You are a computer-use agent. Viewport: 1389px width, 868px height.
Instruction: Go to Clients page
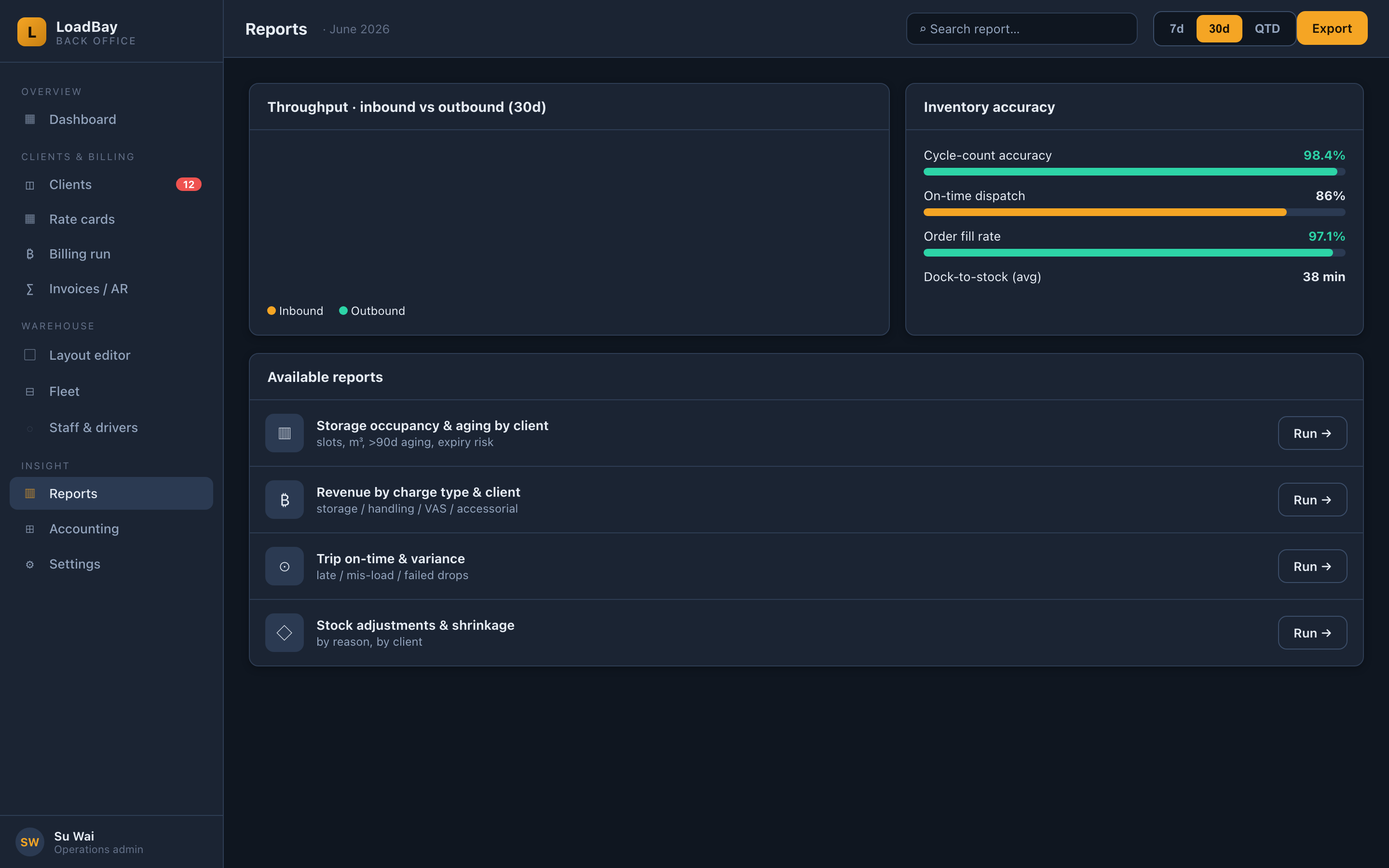(111, 184)
